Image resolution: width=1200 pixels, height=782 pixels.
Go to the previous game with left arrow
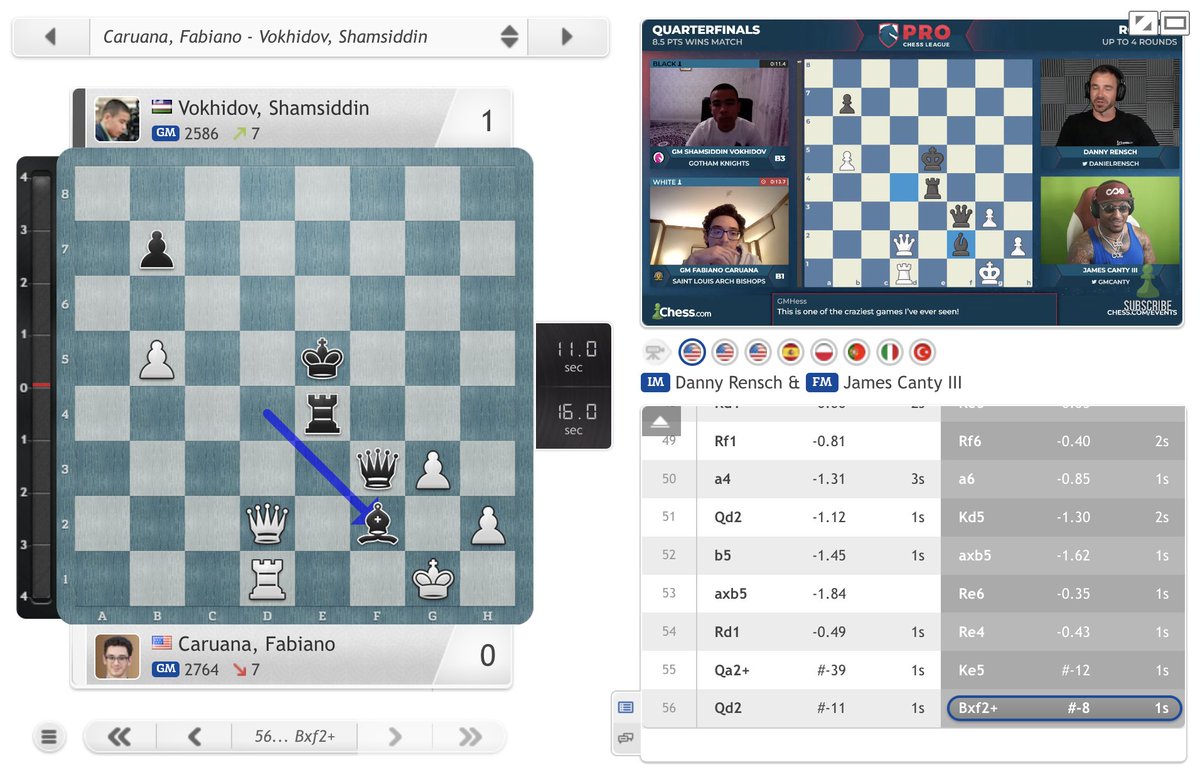[x=50, y=37]
